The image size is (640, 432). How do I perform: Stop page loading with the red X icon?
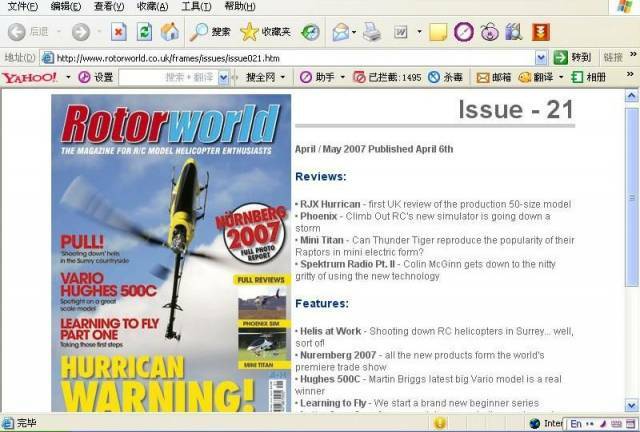point(119,32)
